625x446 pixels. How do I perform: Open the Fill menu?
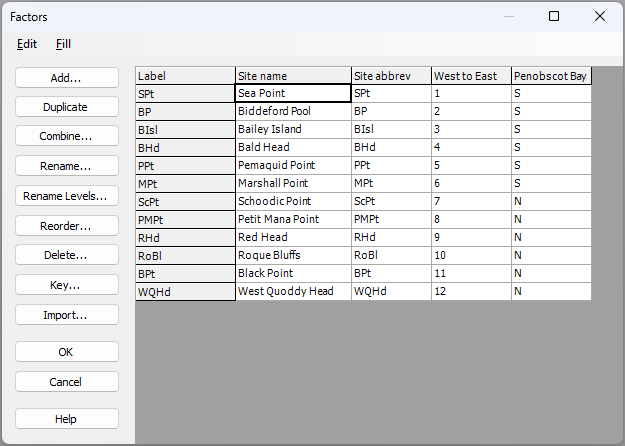point(63,44)
